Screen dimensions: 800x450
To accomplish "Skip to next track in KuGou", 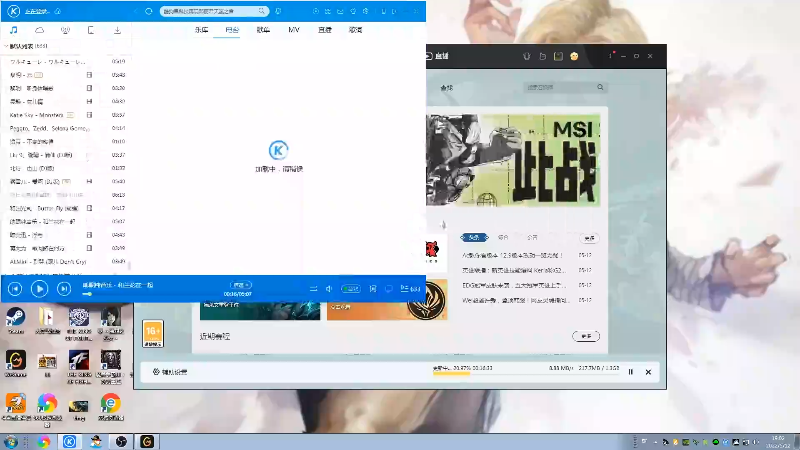I will [x=64, y=289].
